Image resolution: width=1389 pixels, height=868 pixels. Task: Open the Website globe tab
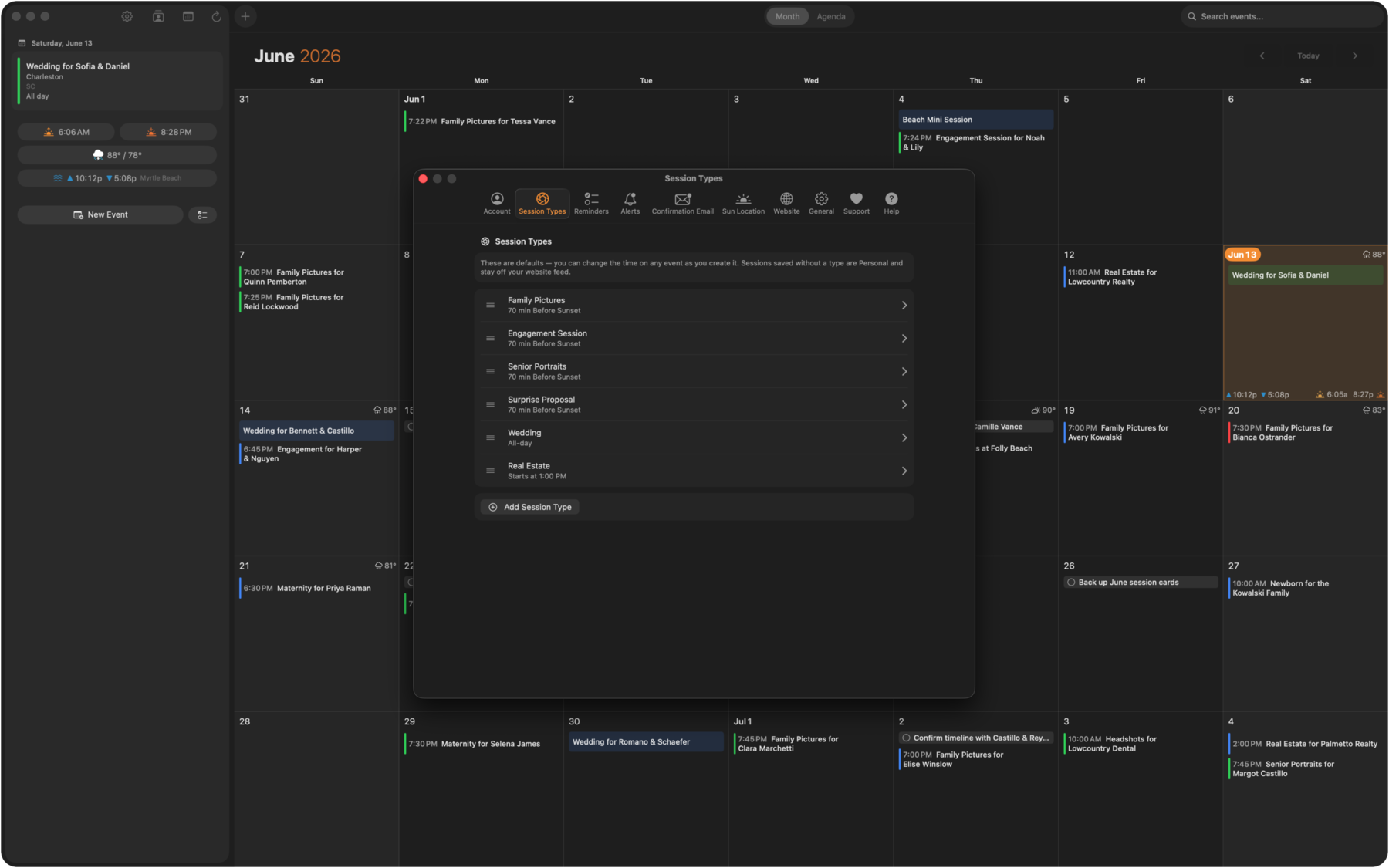(x=786, y=204)
